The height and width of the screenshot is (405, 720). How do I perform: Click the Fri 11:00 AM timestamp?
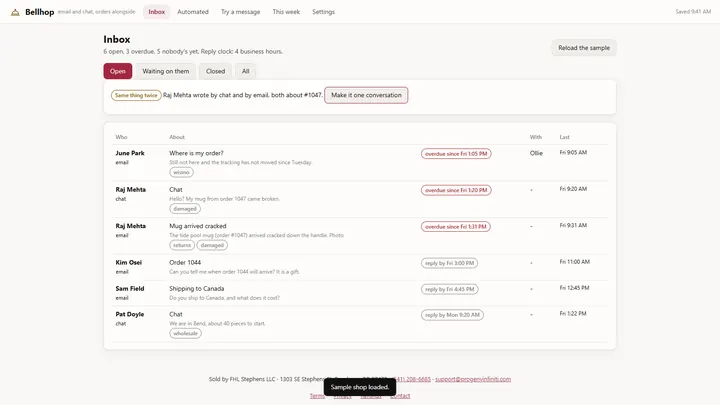[574, 262]
